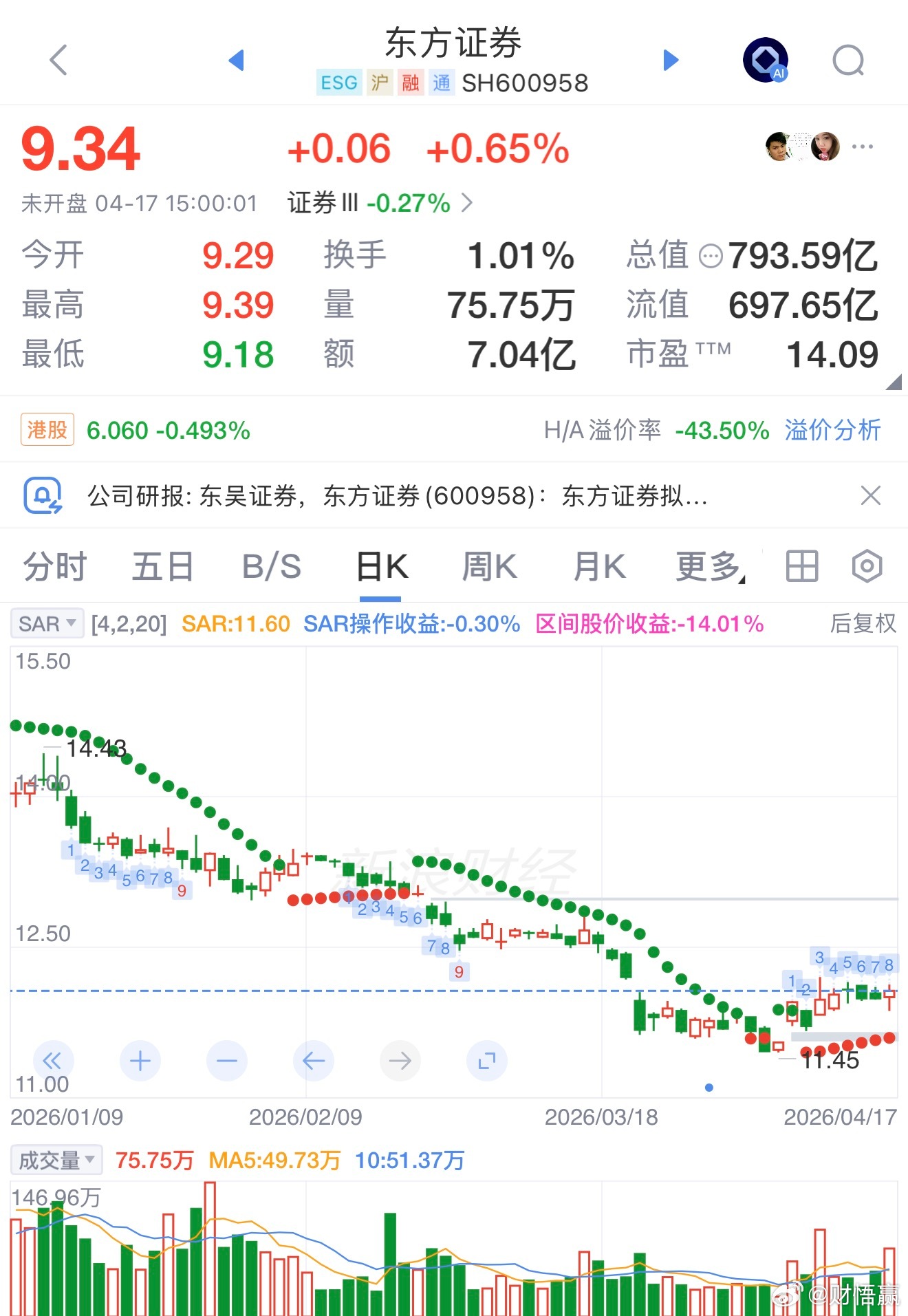Screen dimensions: 908x1316
Task: Select the 日K tab
Action: tap(382, 567)
